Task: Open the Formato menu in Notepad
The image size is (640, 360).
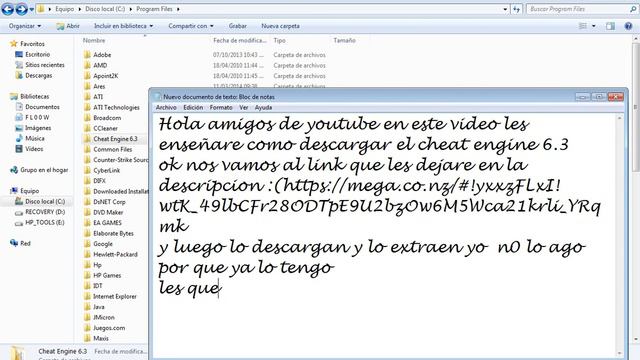Action: [221, 107]
